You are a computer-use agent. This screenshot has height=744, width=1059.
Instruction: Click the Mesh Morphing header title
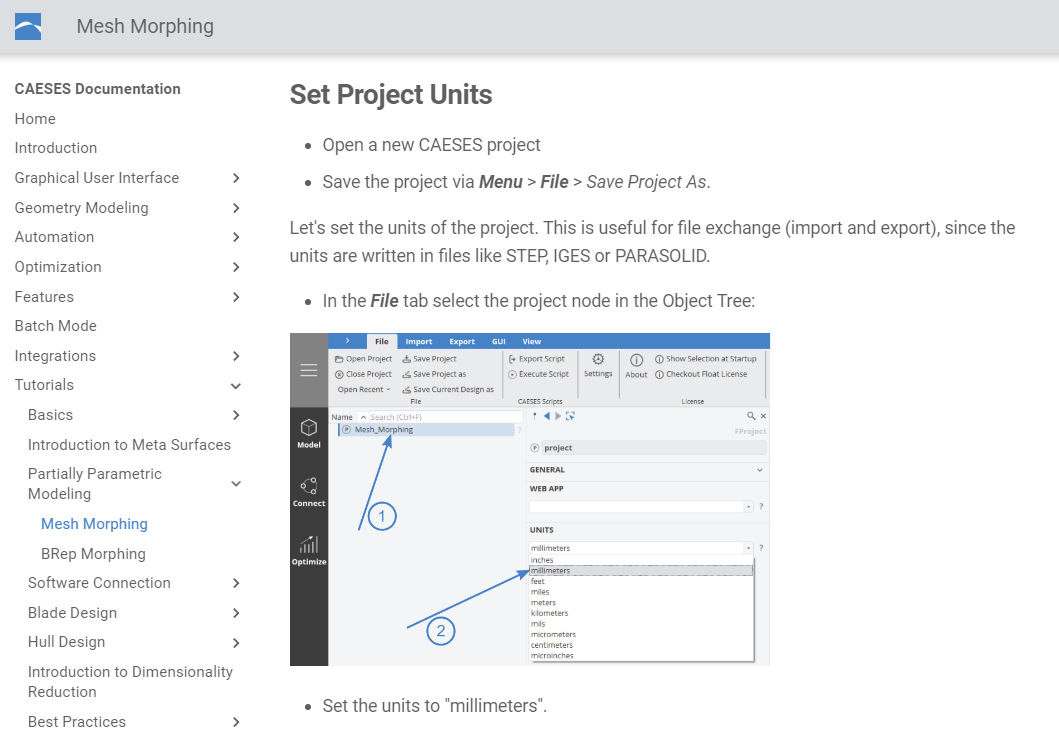tap(145, 26)
